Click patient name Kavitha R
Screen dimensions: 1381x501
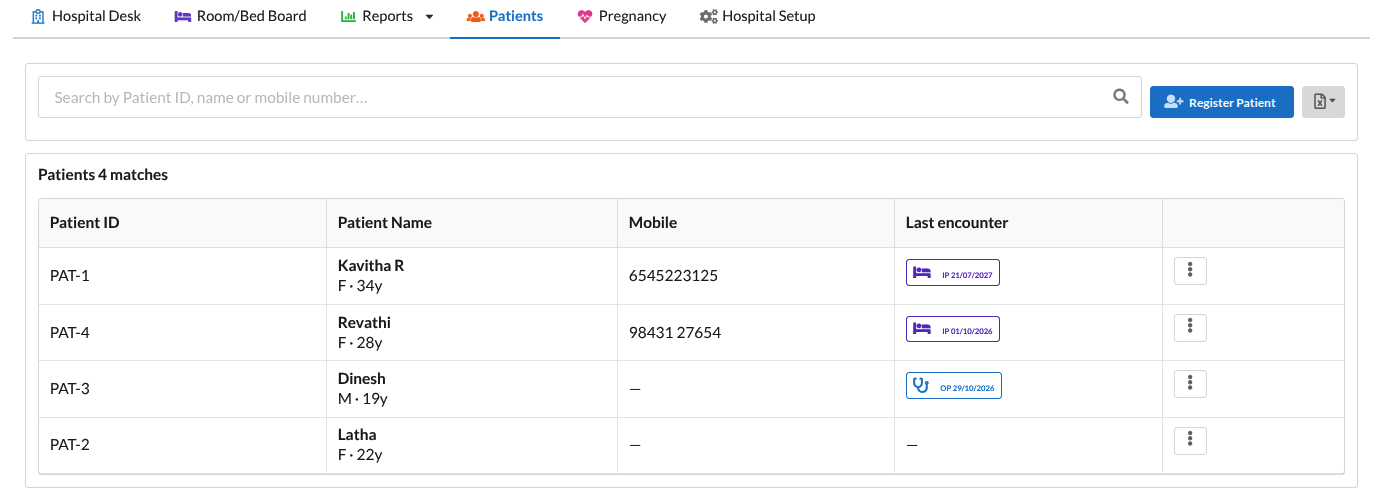click(x=371, y=266)
